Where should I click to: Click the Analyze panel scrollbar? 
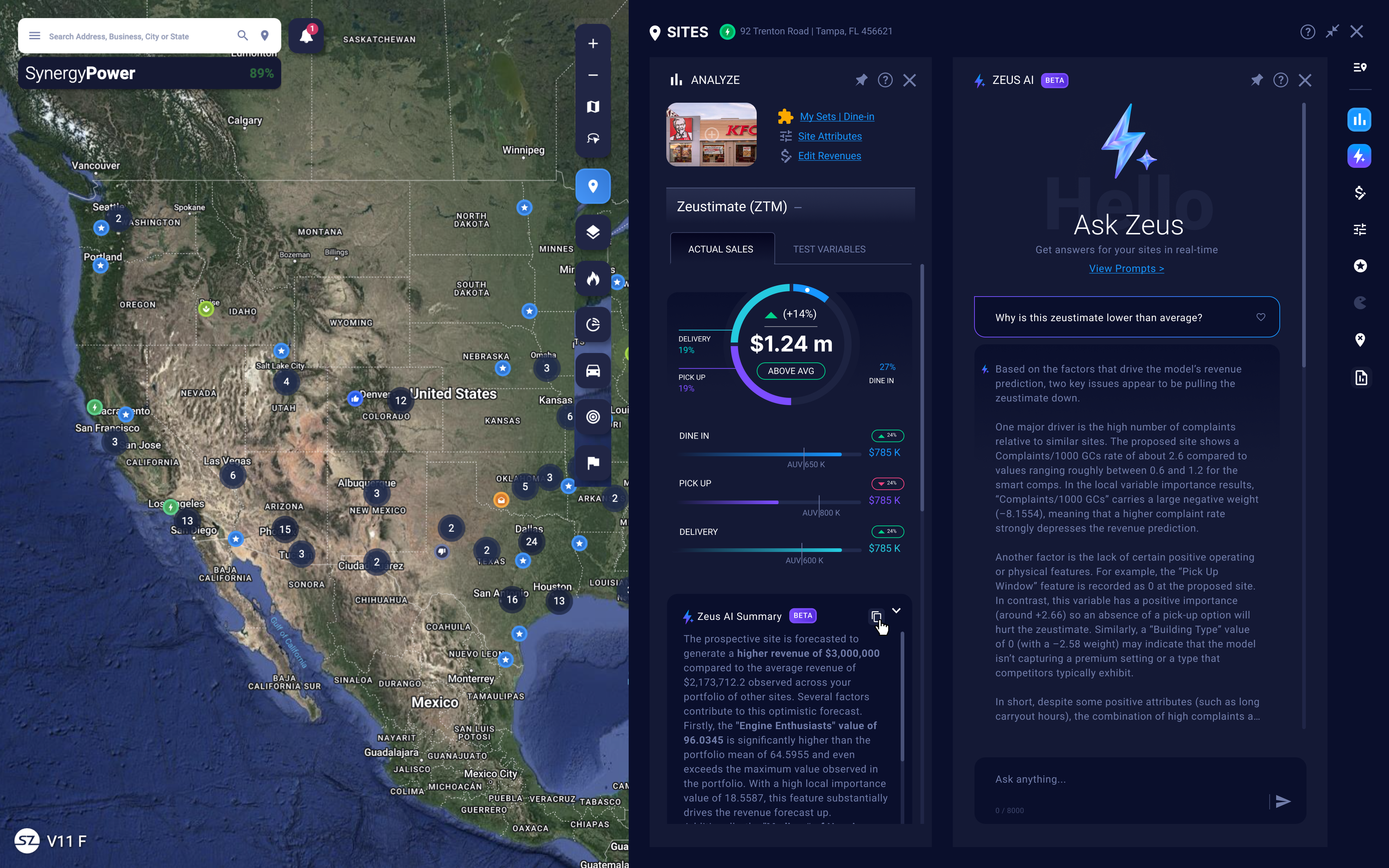coord(922,387)
